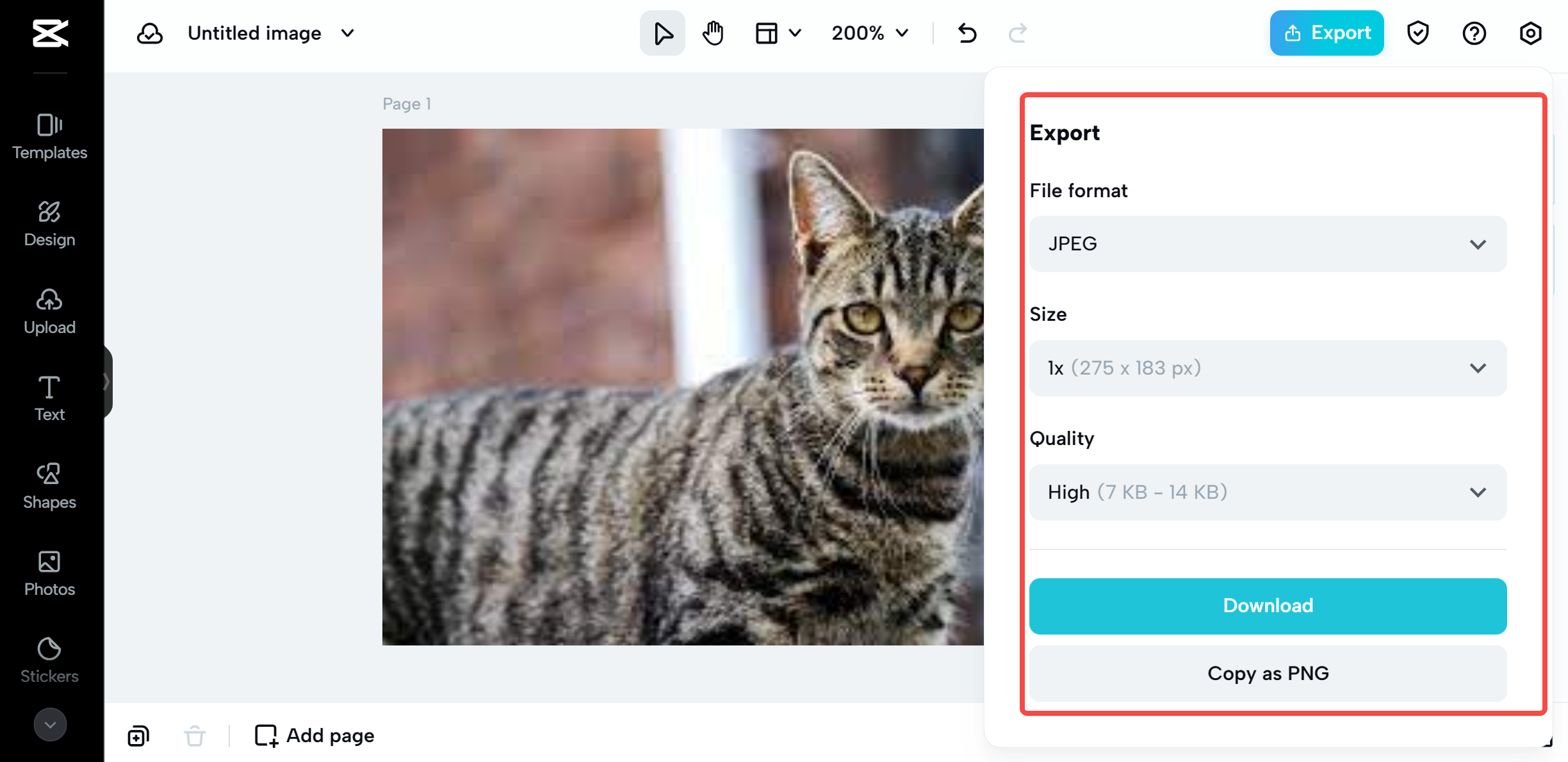Viewport: 1568px width, 762px height.
Task: Activate the hand pan tool
Action: tap(712, 33)
